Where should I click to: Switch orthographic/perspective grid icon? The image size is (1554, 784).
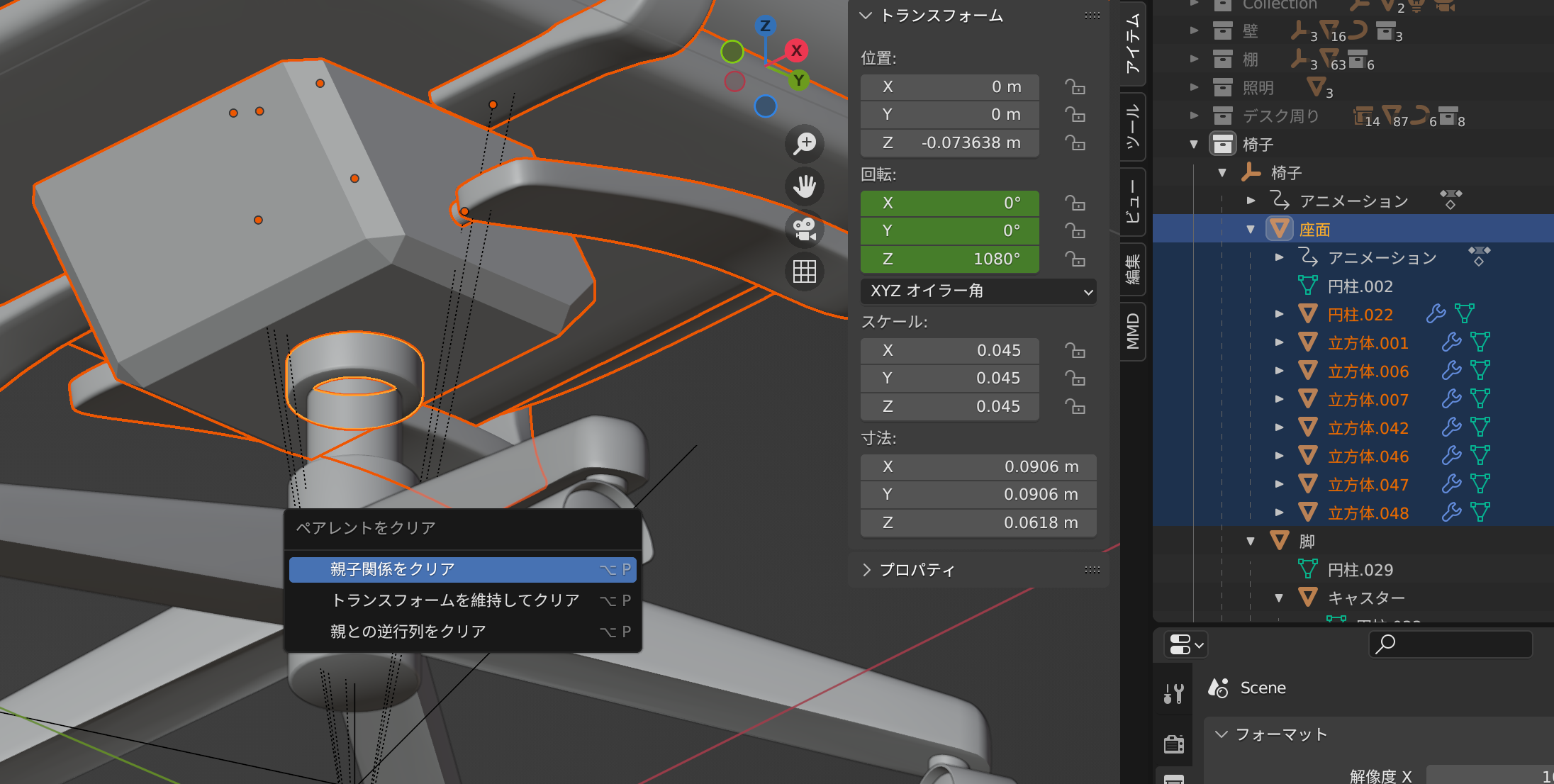point(805,271)
